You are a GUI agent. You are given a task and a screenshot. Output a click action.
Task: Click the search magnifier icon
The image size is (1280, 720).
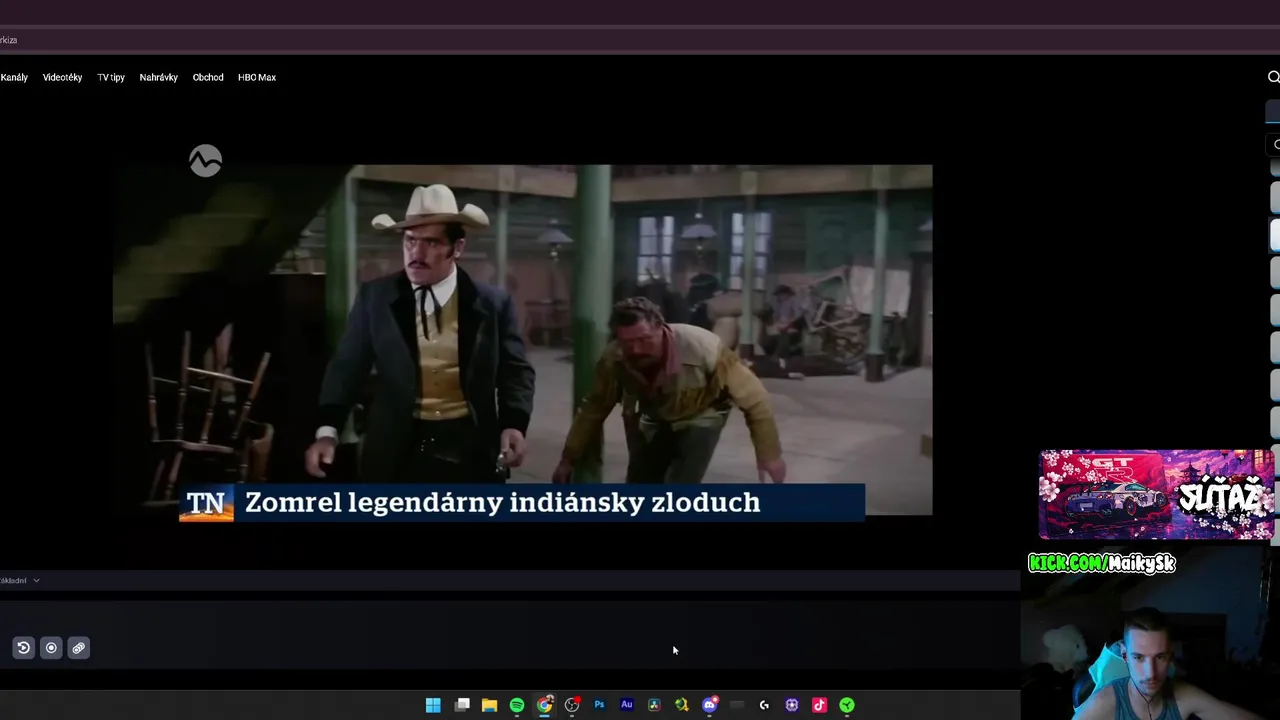click(x=1273, y=77)
